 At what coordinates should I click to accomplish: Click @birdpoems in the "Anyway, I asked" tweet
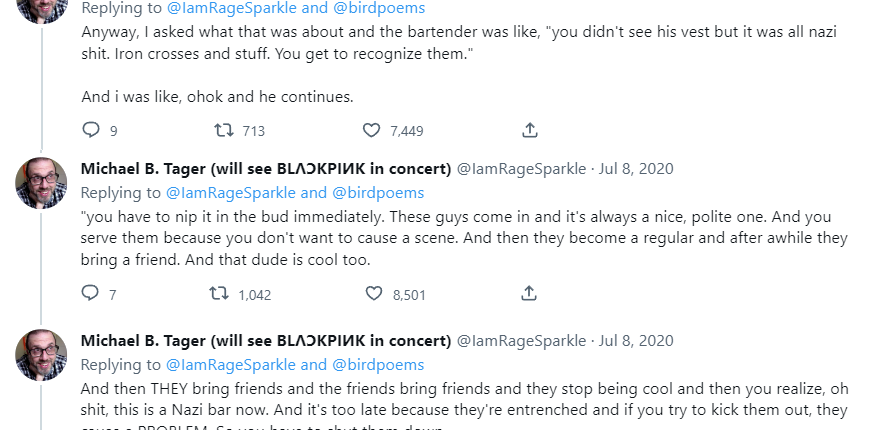point(378,9)
